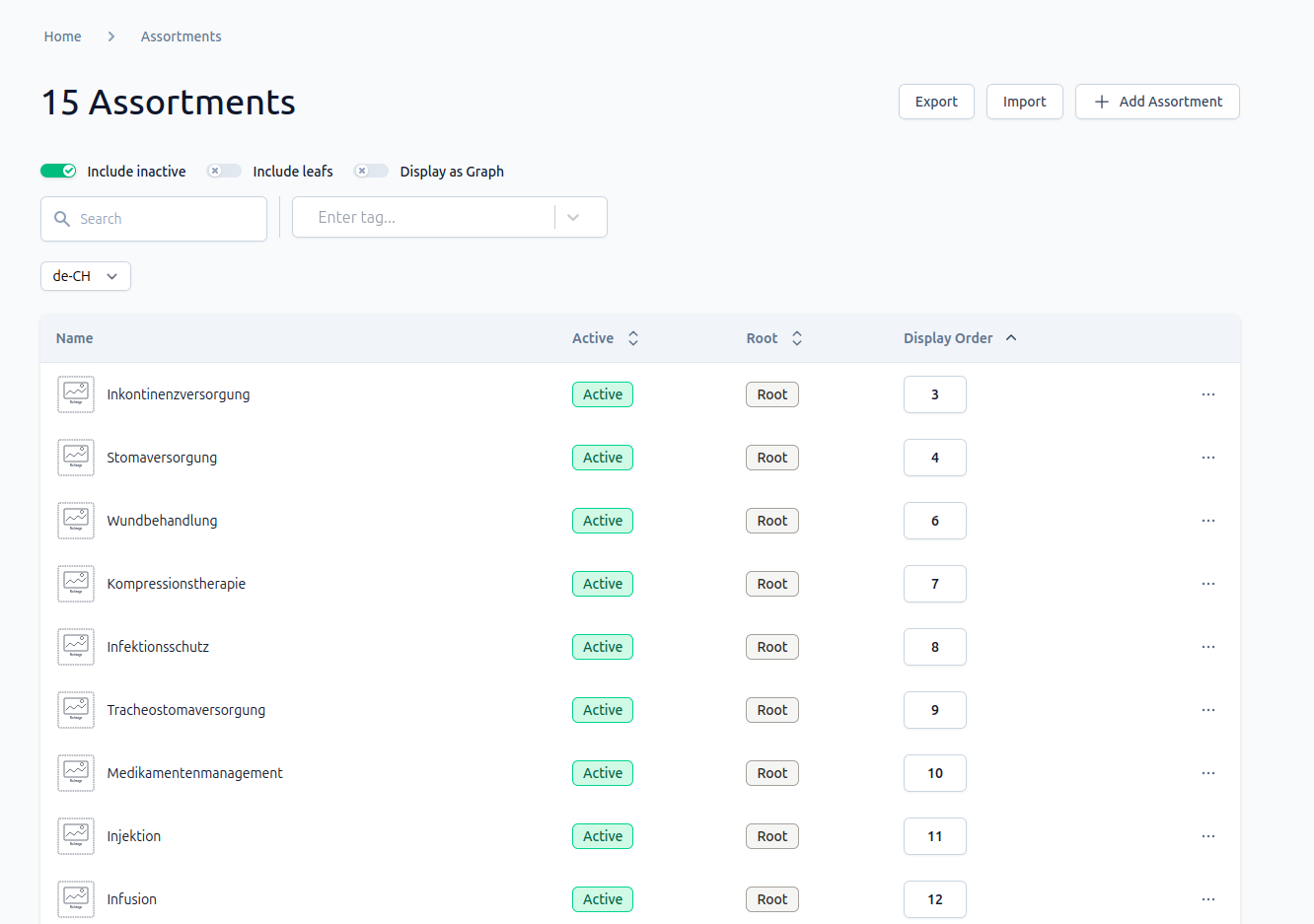Sort by the Active column
The image size is (1314, 924).
(606, 338)
